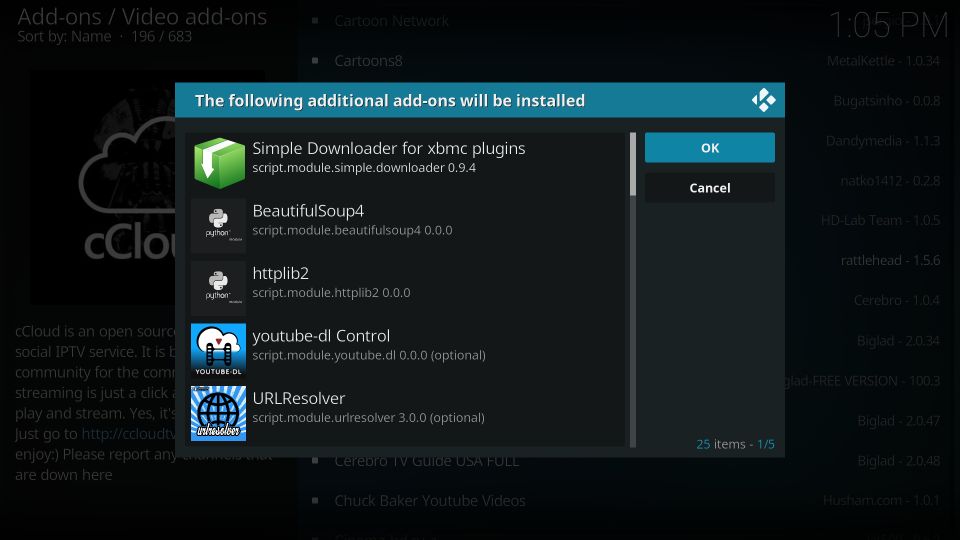The width and height of the screenshot is (960, 540).
Task: Click the httplib2 python module icon
Action: click(x=219, y=288)
